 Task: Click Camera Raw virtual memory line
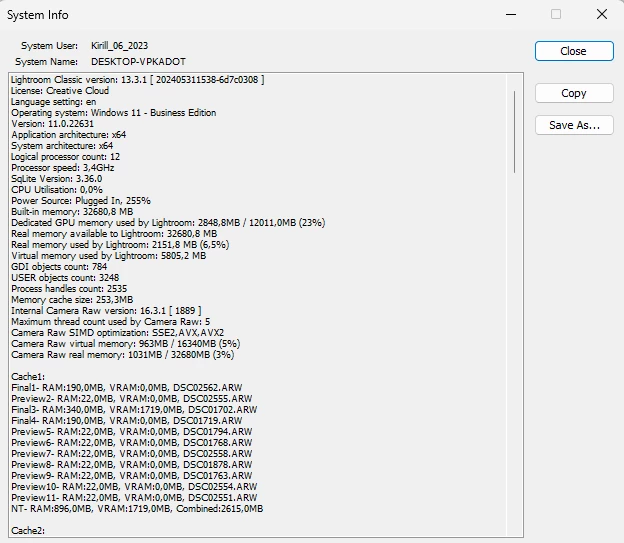click(126, 344)
